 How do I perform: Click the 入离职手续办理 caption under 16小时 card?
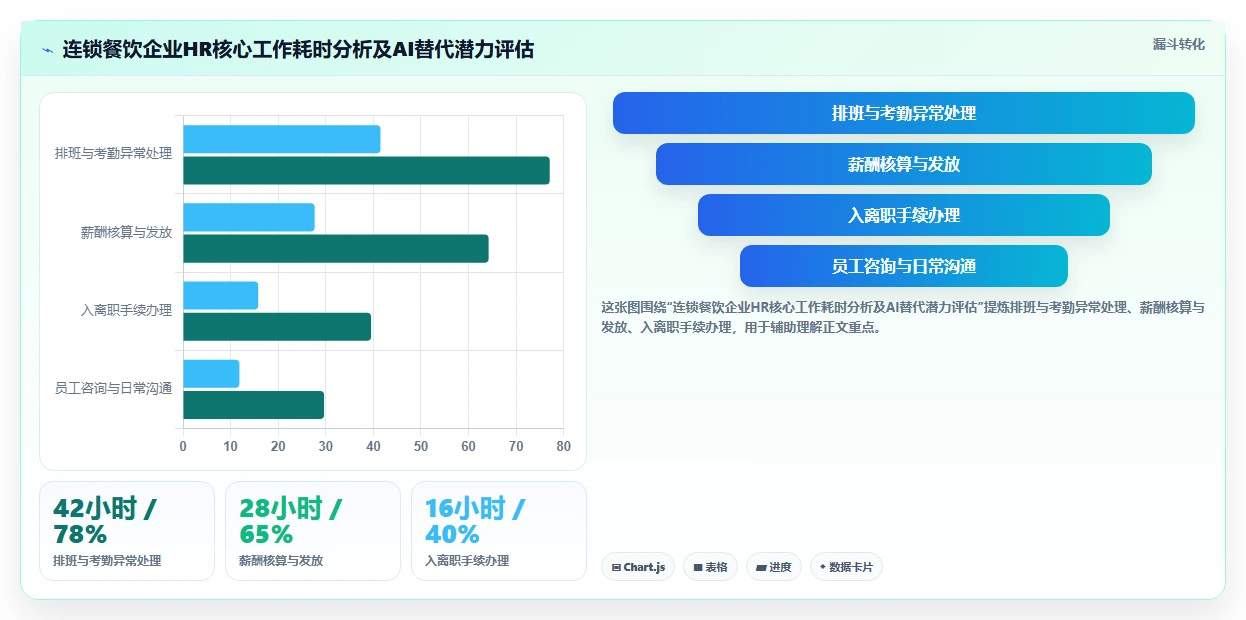coord(467,561)
